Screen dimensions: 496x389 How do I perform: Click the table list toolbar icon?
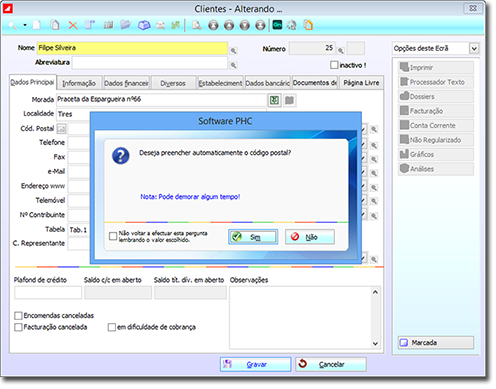(x=108, y=25)
